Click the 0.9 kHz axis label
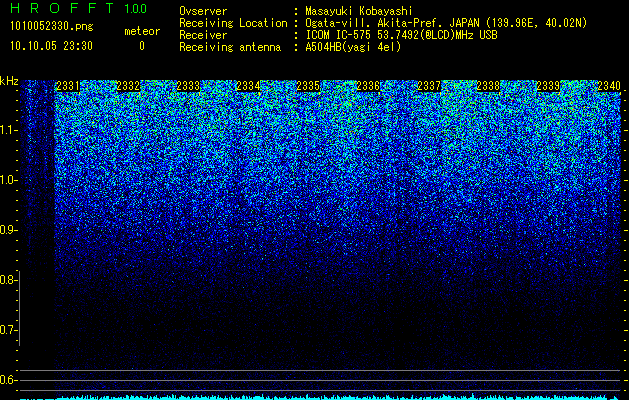Screen dimensions: 629x400 [8, 230]
